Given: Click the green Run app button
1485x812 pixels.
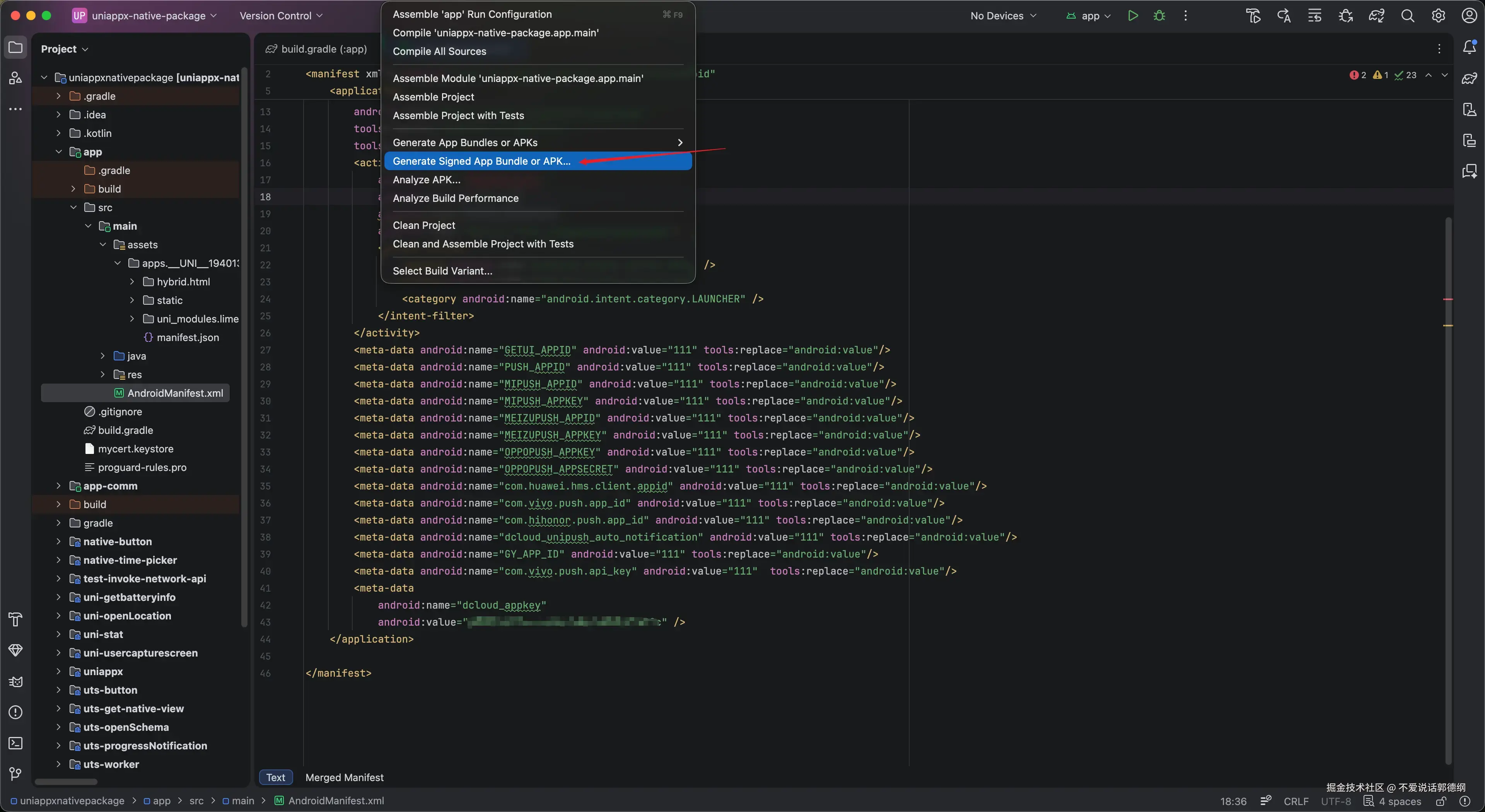Looking at the screenshot, I should (x=1133, y=15).
